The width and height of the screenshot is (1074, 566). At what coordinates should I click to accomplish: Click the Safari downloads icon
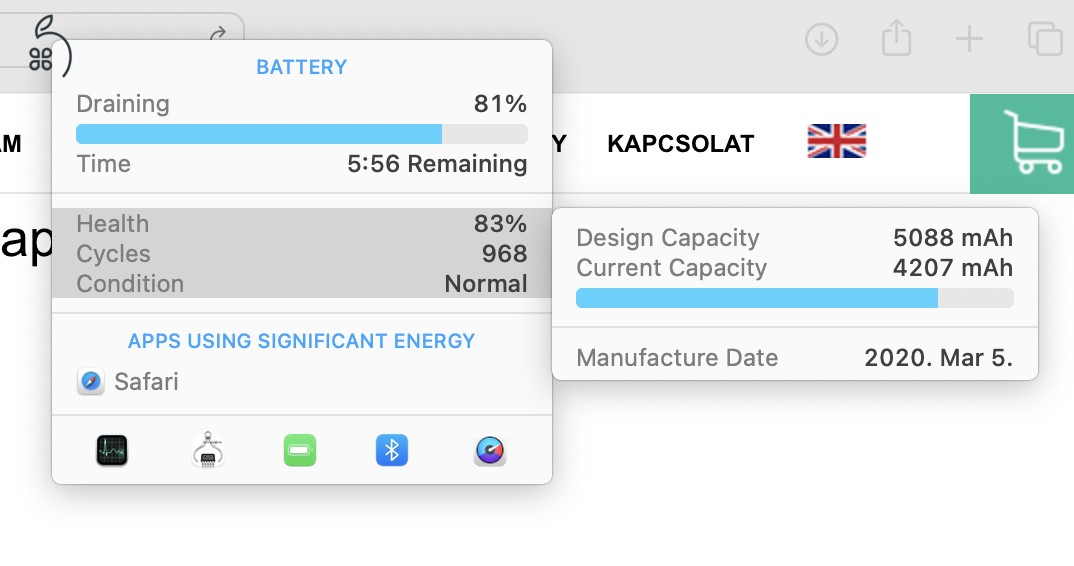[821, 38]
